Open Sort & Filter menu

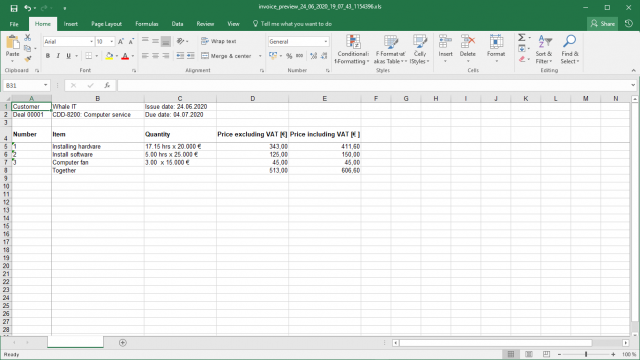544,49
